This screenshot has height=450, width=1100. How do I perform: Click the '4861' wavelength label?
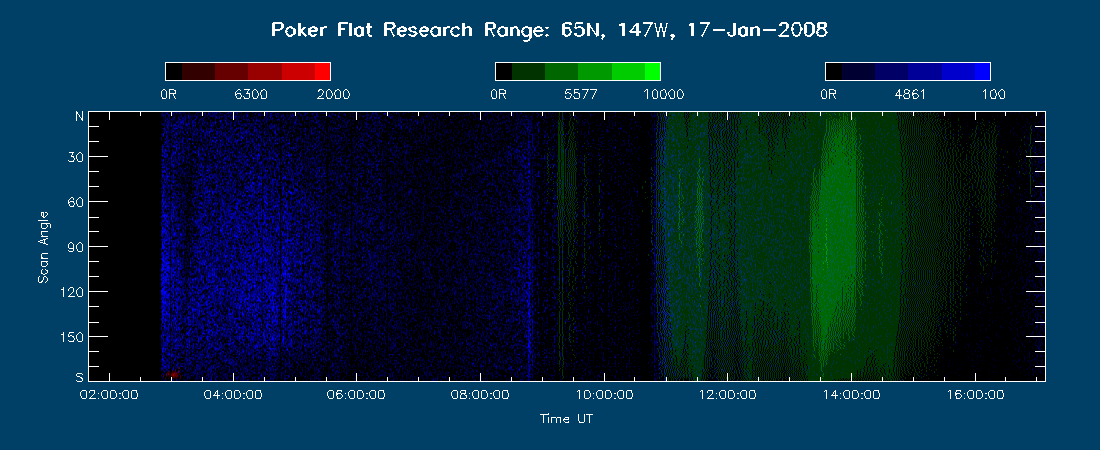click(x=911, y=95)
